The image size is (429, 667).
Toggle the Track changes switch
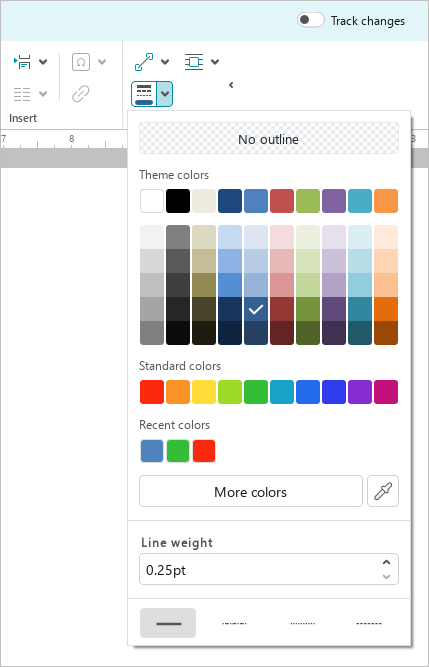(x=310, y=20)
